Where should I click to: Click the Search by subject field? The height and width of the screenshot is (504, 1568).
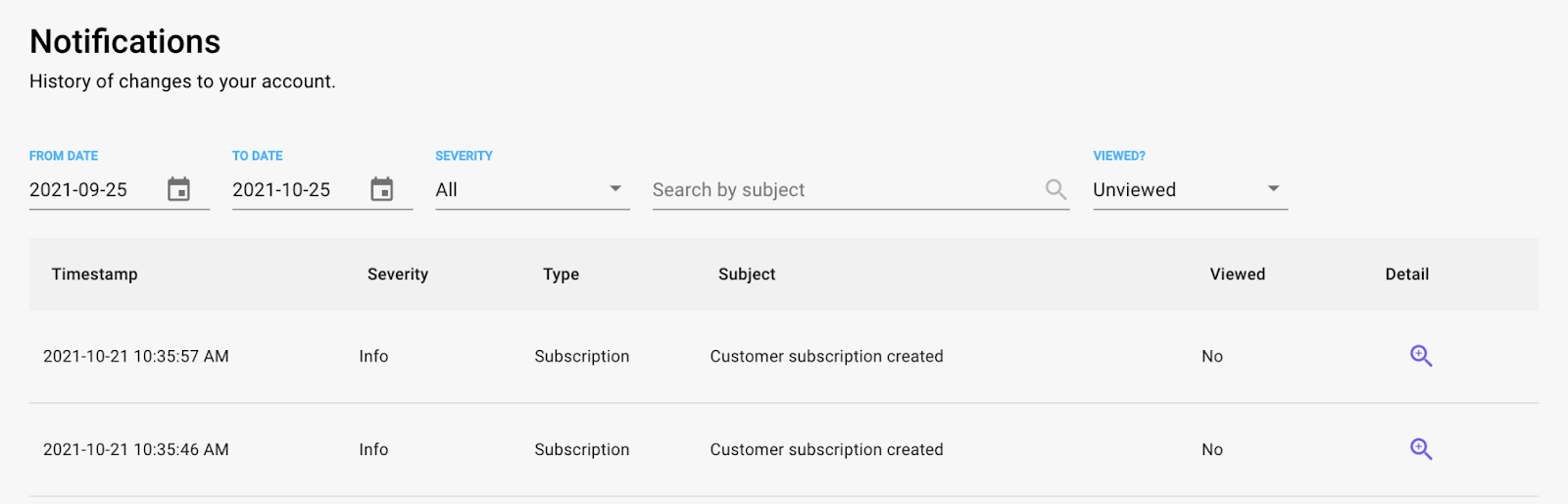click(843, 190)
